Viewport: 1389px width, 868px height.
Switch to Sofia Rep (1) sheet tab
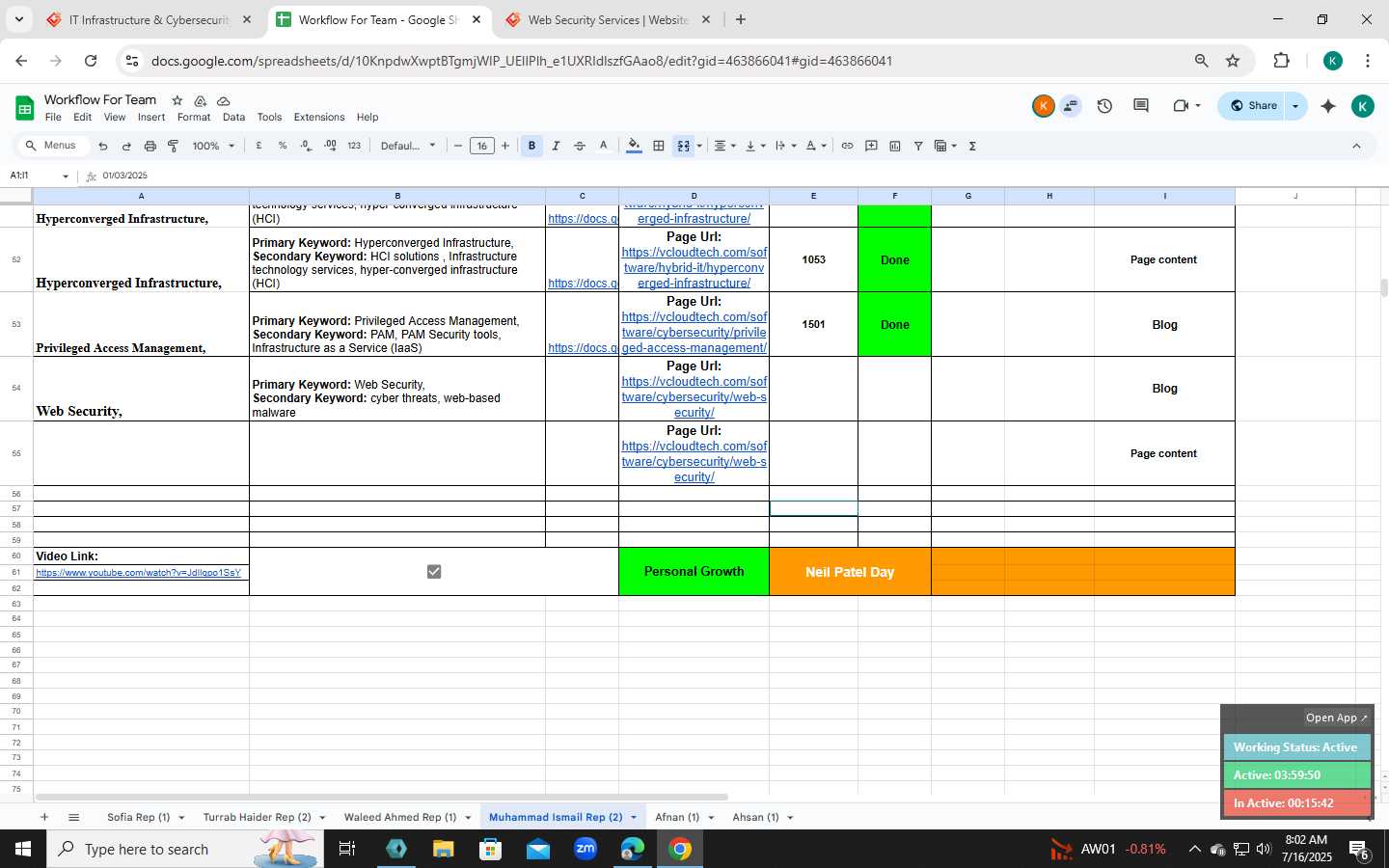[x=138, y=817]
